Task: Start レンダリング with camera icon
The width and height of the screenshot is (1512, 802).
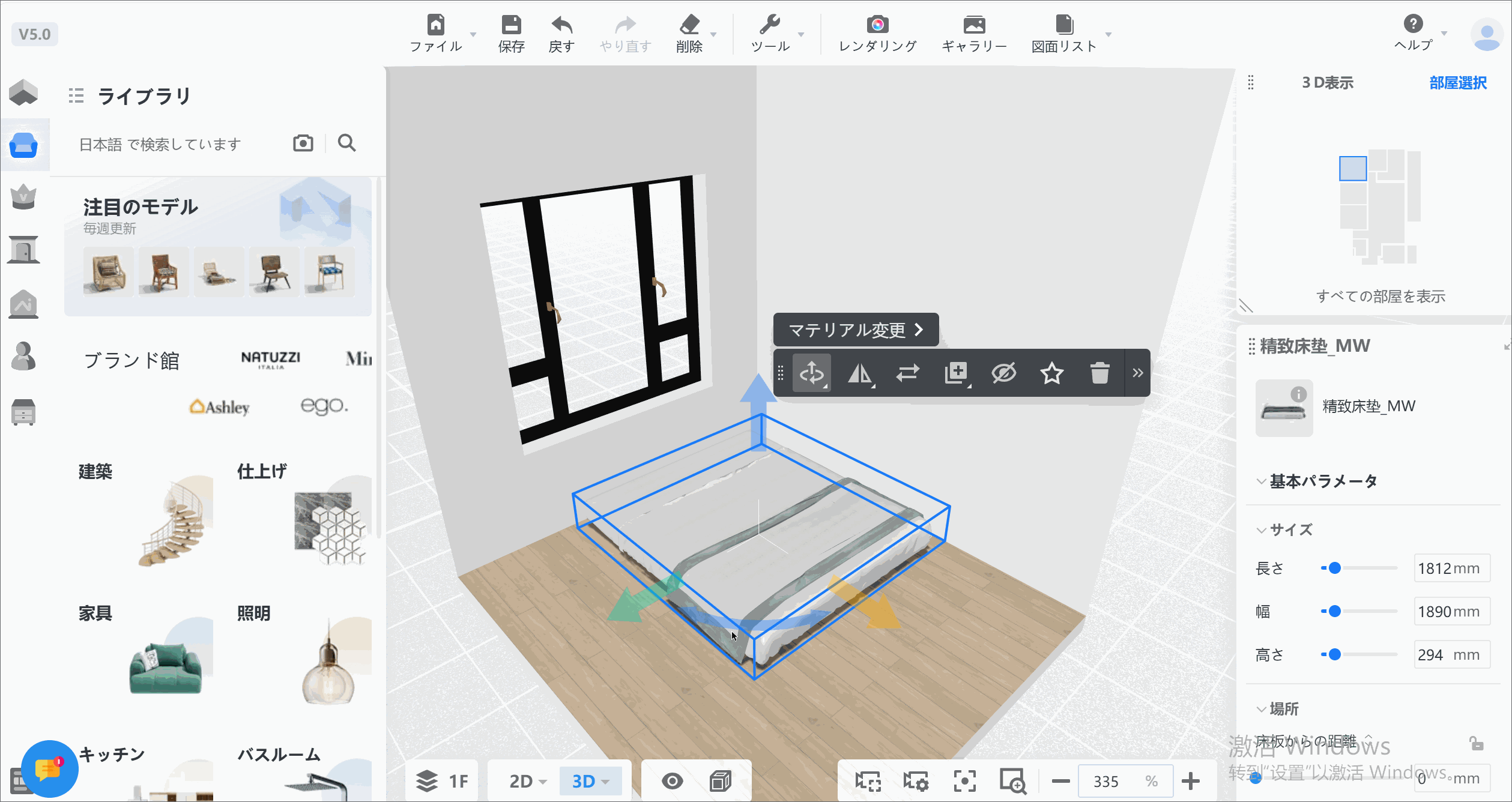Action: 877,34
